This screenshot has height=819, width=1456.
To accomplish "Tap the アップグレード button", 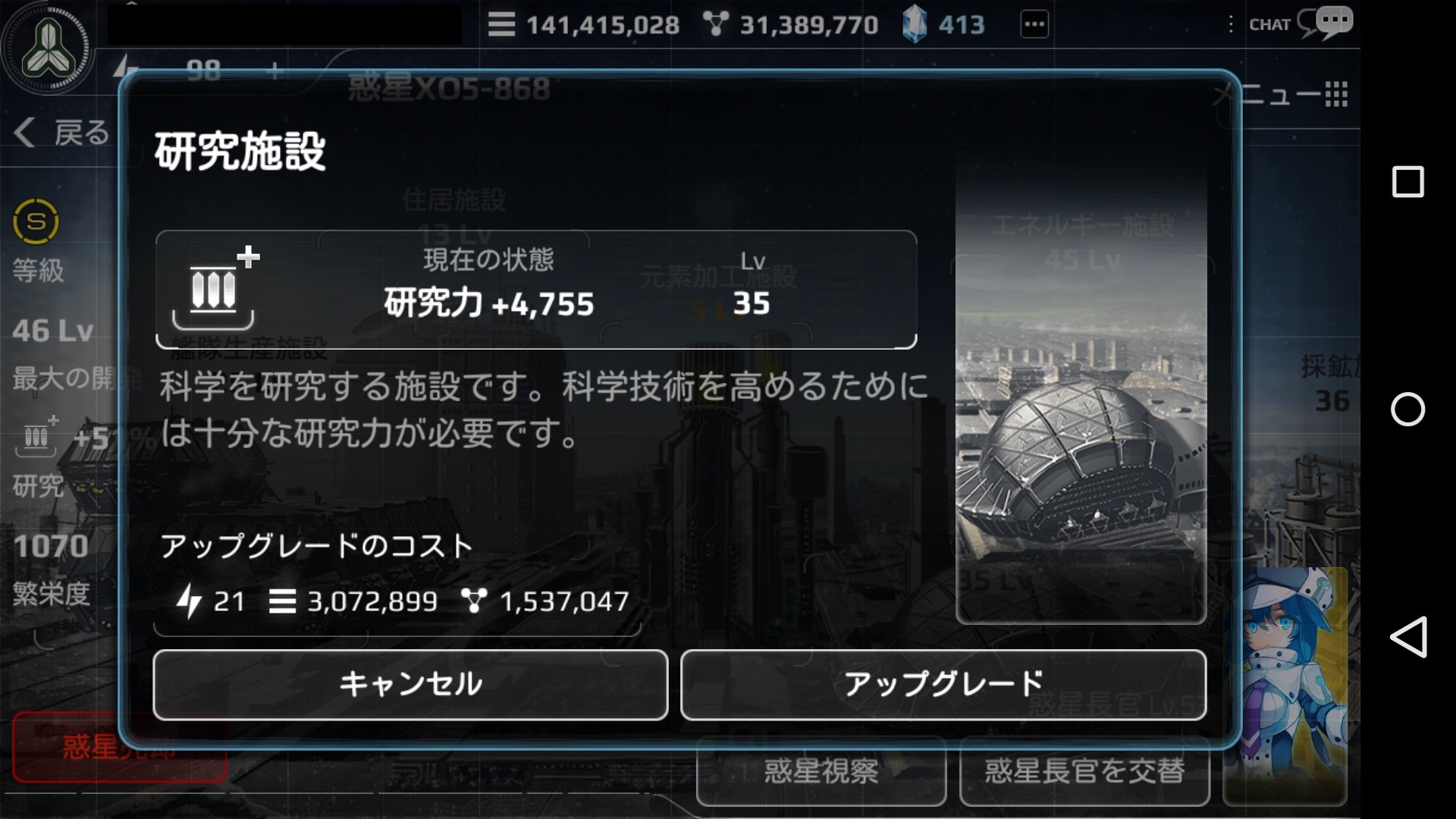I will coord(943,685).
